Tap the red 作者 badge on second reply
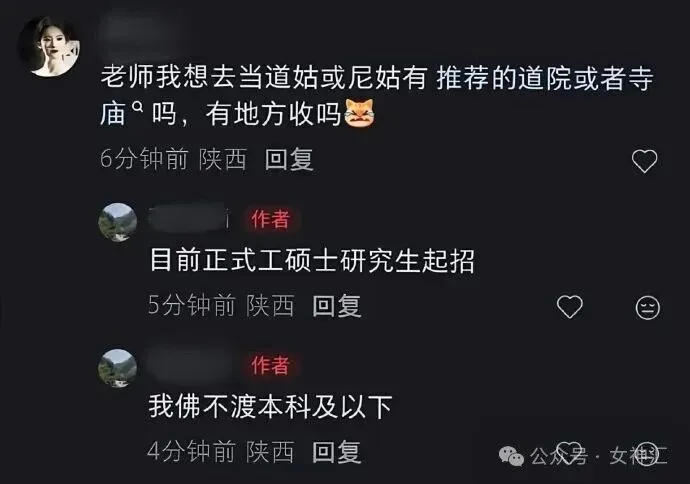The image size is (690, 484). tap(270, 365)
